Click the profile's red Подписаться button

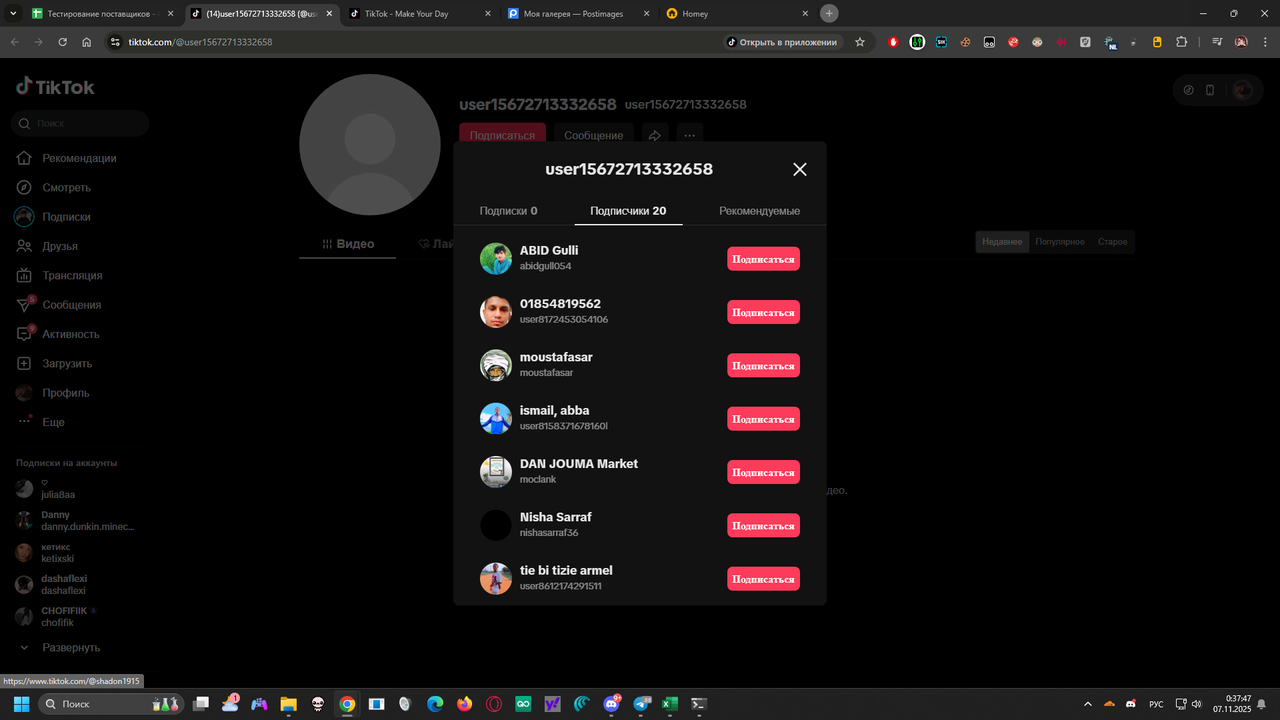(502, 135)
